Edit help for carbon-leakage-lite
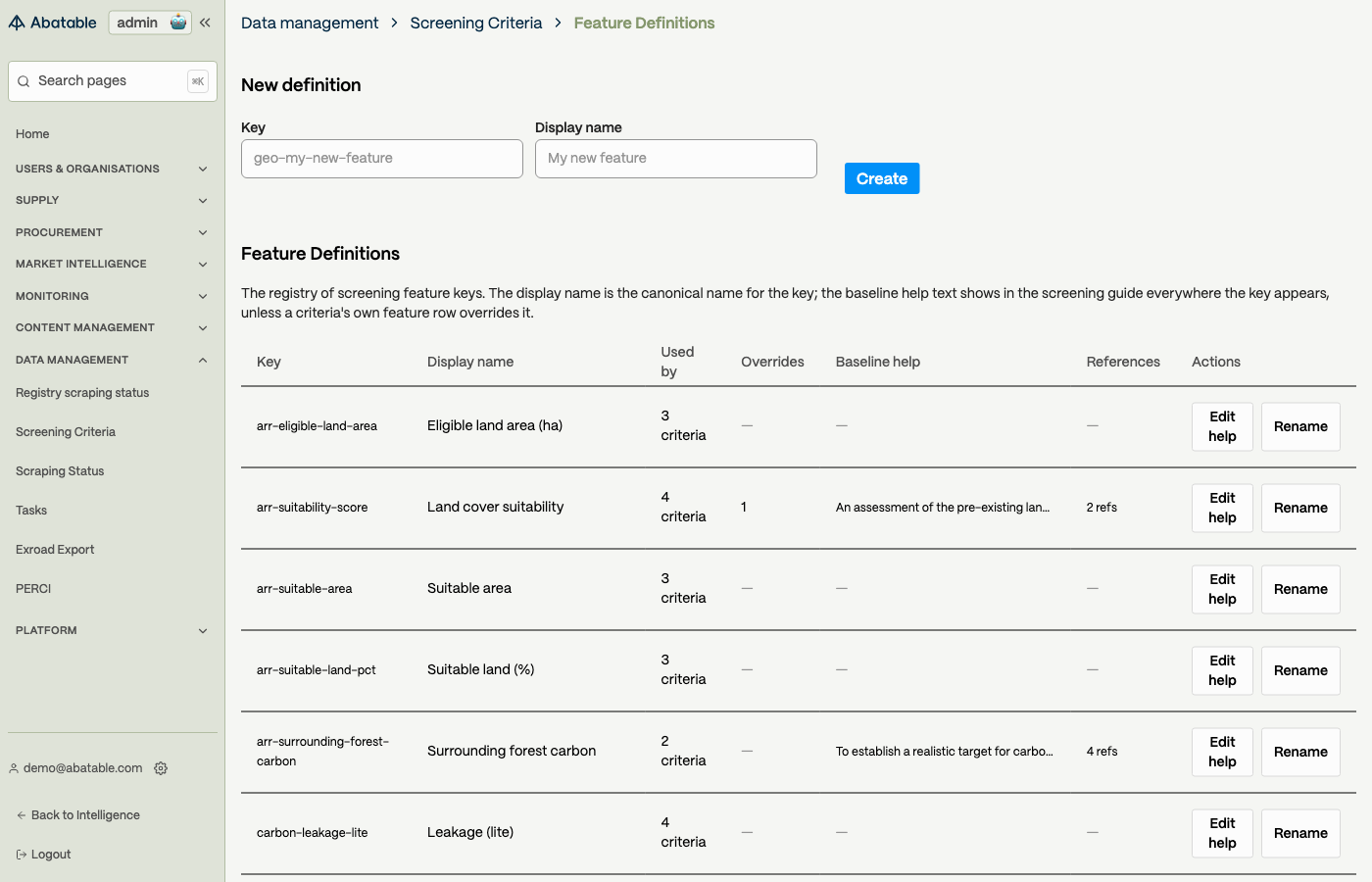Viewport: 1372px width, 882px height. click(x=1222, y=833)
